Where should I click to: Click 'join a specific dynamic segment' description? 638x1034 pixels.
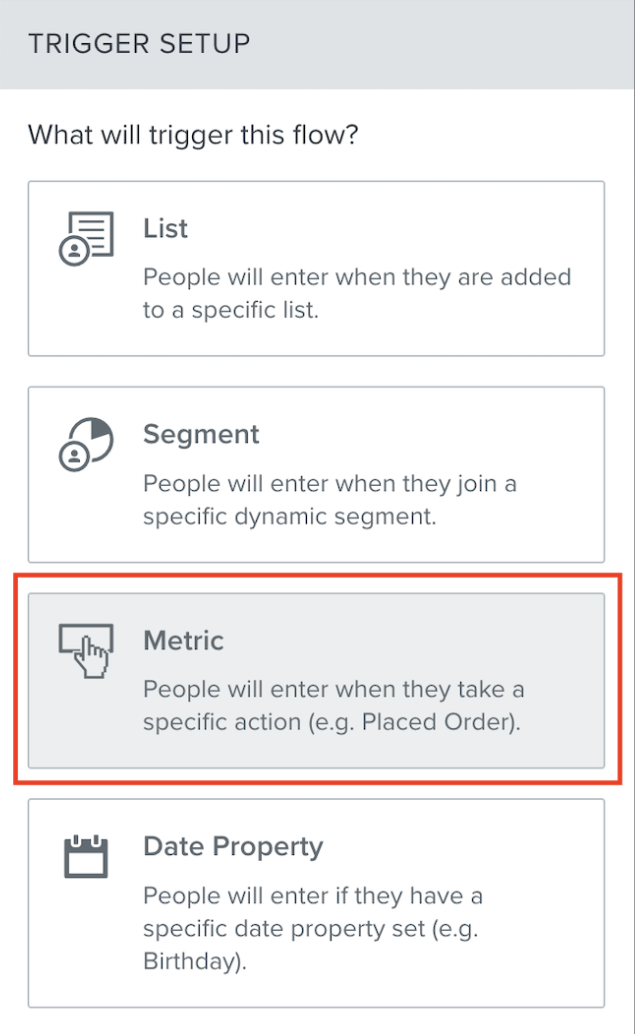330,500
